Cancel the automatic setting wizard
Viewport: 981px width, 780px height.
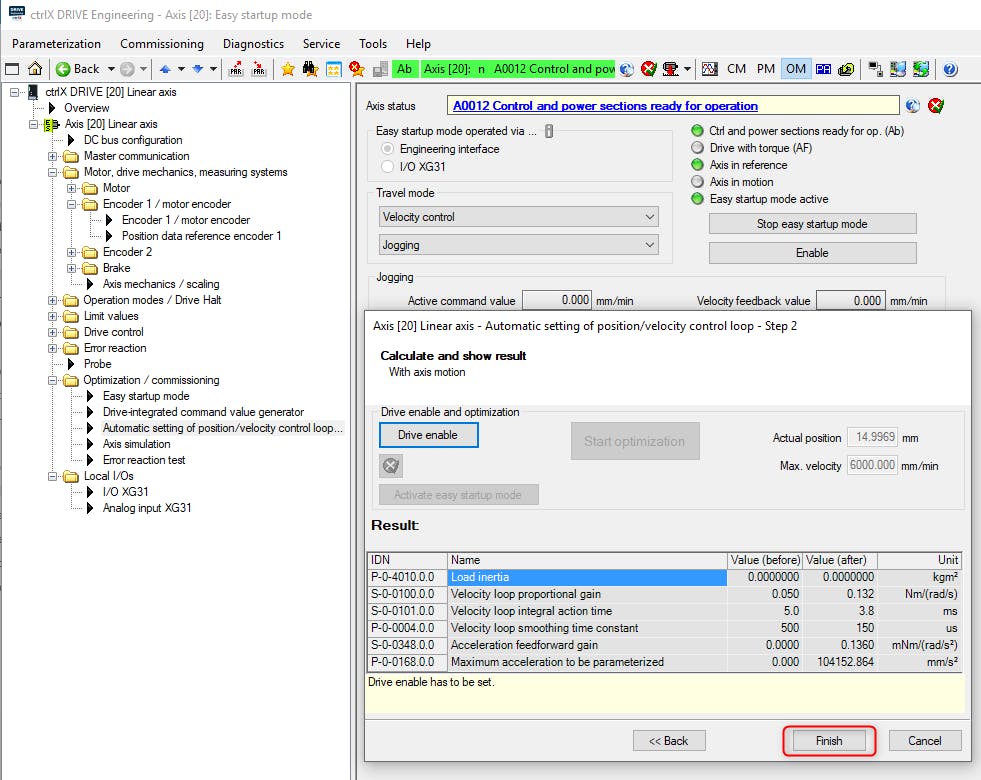pos(925,741)
